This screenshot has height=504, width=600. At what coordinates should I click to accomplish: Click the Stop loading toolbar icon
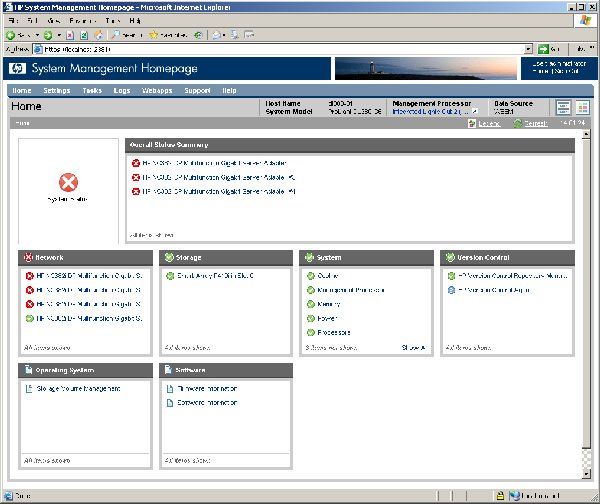click(70, 35)
